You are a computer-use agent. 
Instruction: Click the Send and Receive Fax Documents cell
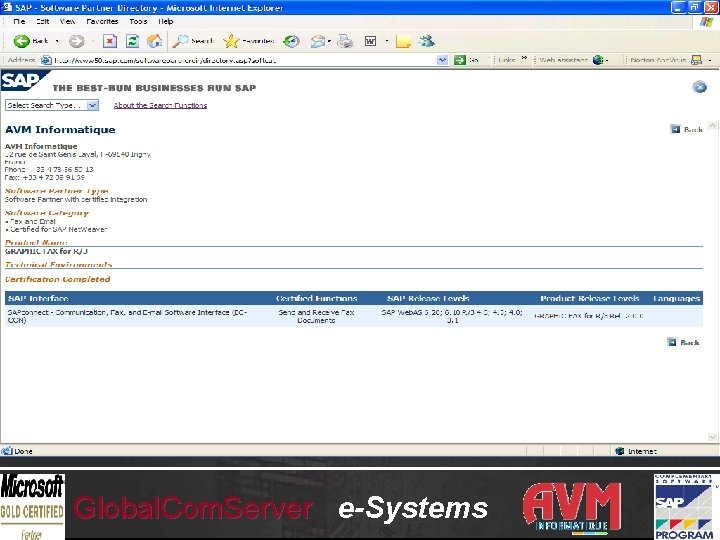[x=316, y=316]
